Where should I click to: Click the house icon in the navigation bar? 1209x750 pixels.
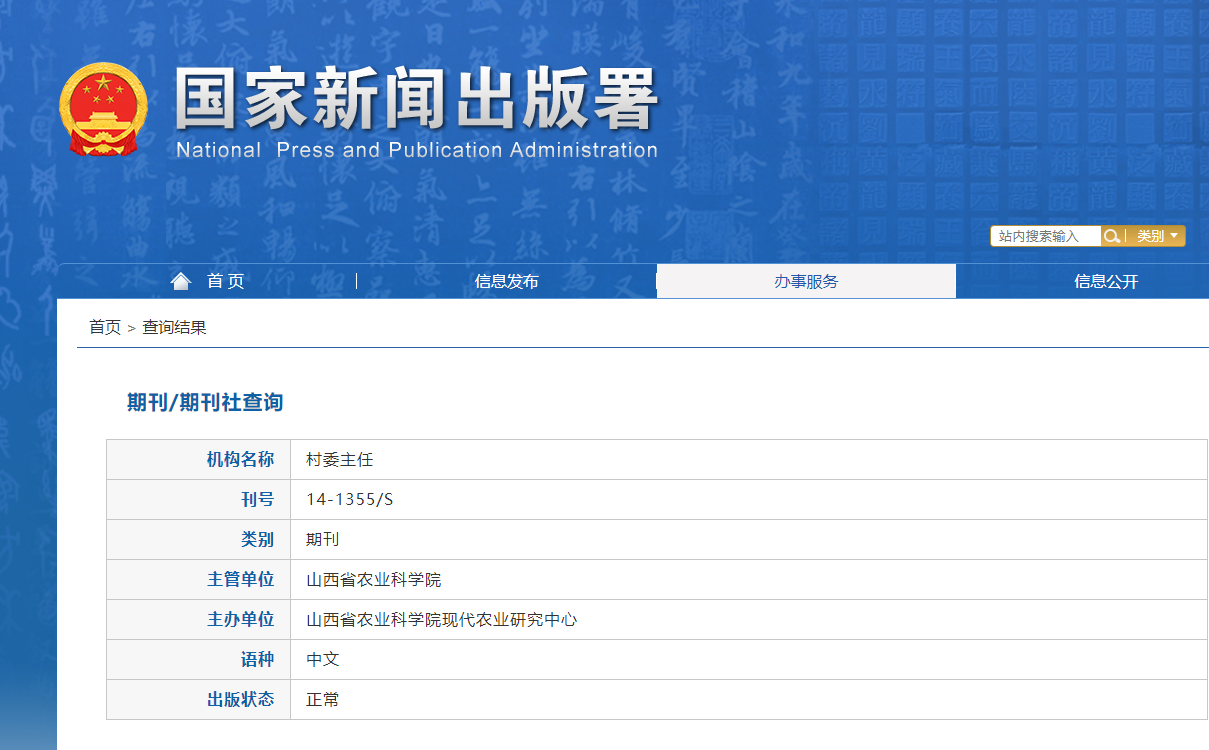click(x=181, y=281)
